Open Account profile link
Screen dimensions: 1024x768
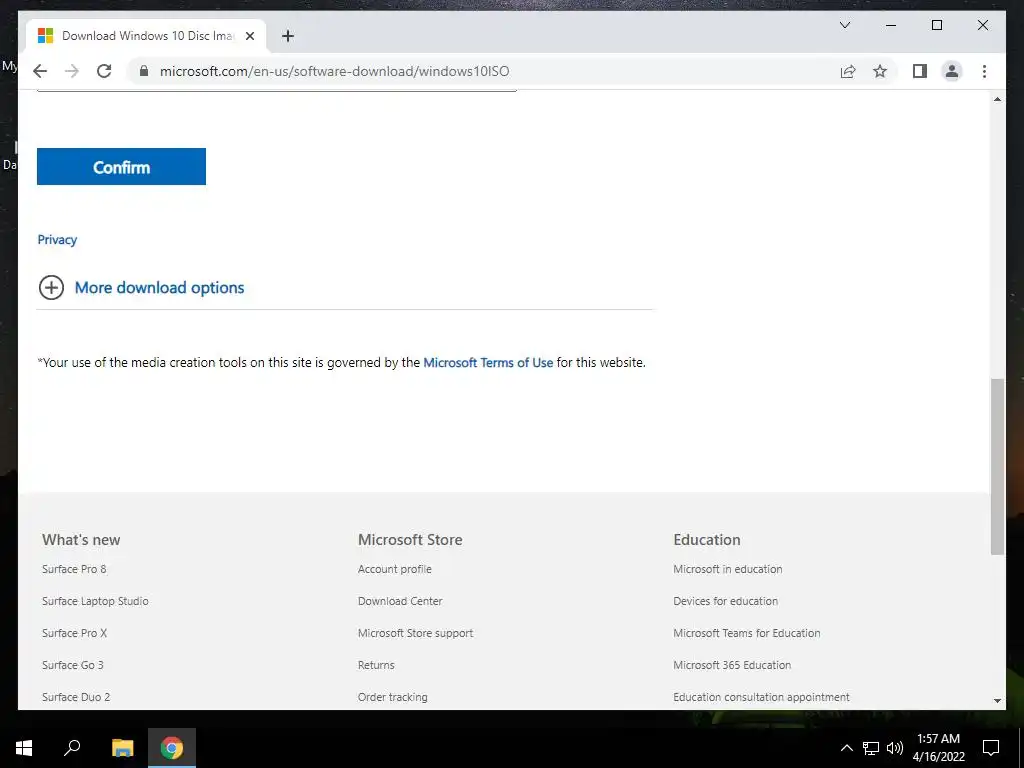click(x=394, y=569)
